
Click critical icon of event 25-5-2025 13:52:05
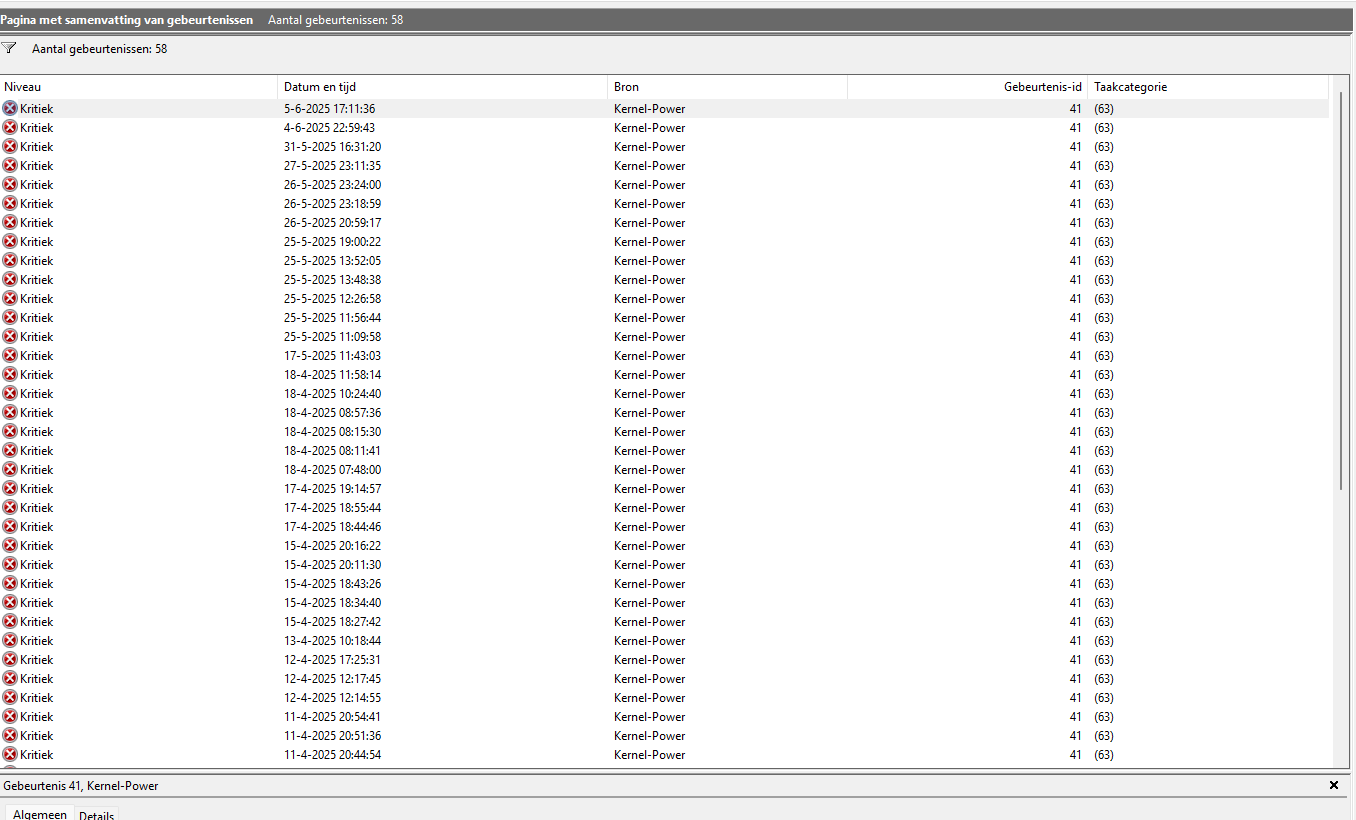tap(10, 260)
